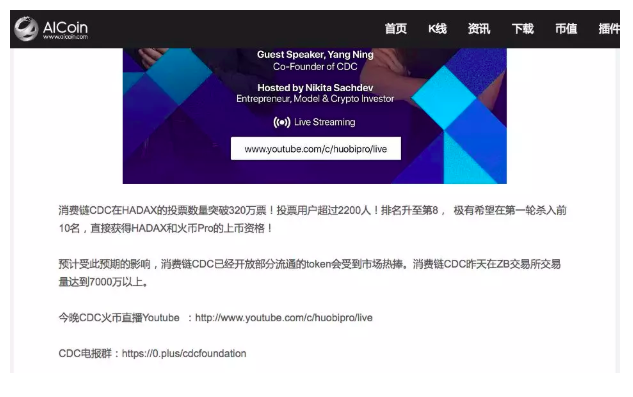
Task: Click paragraph starting 消费链CDC在HADAX的投票数量
Action: click(x=312, y=219)
